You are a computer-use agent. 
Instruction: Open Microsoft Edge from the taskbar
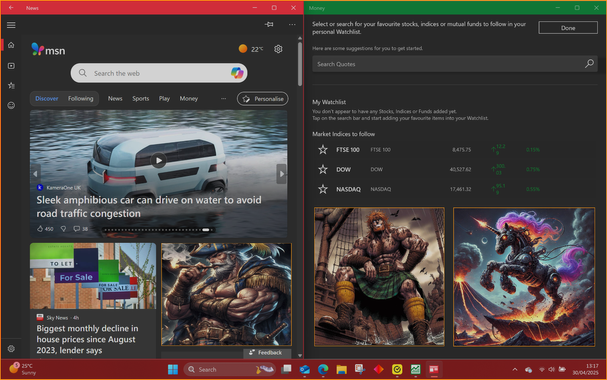323,370
